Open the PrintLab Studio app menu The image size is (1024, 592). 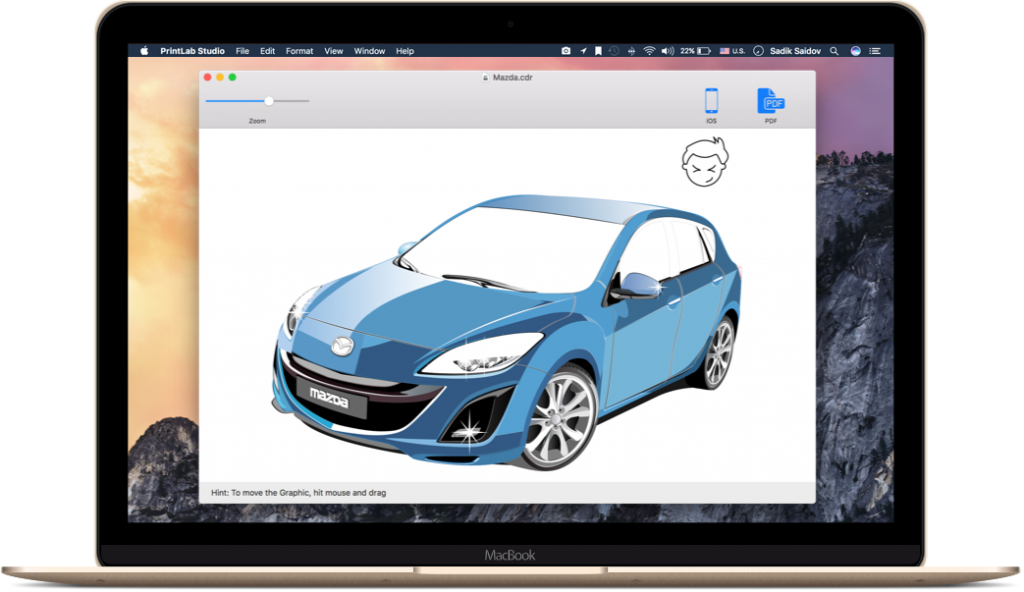click(192, 50)
